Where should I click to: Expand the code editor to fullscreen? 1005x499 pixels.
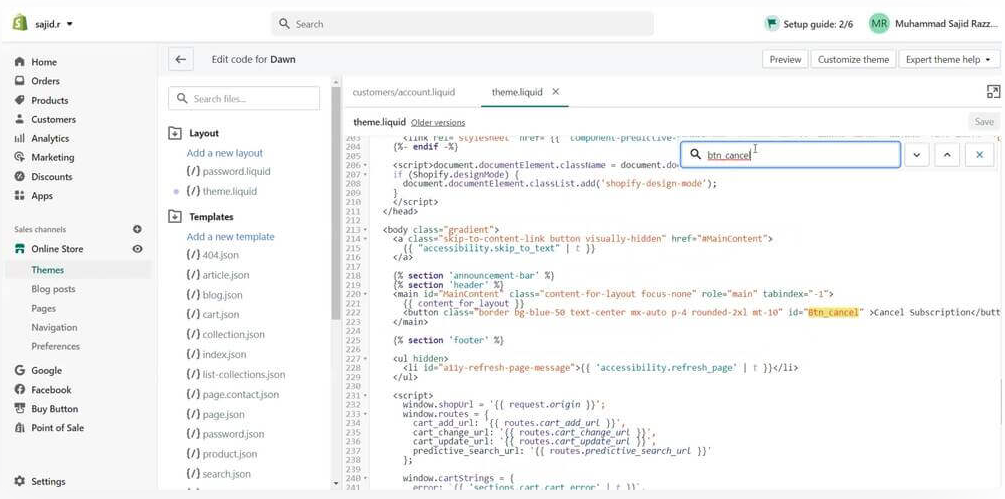coord(992,92)
